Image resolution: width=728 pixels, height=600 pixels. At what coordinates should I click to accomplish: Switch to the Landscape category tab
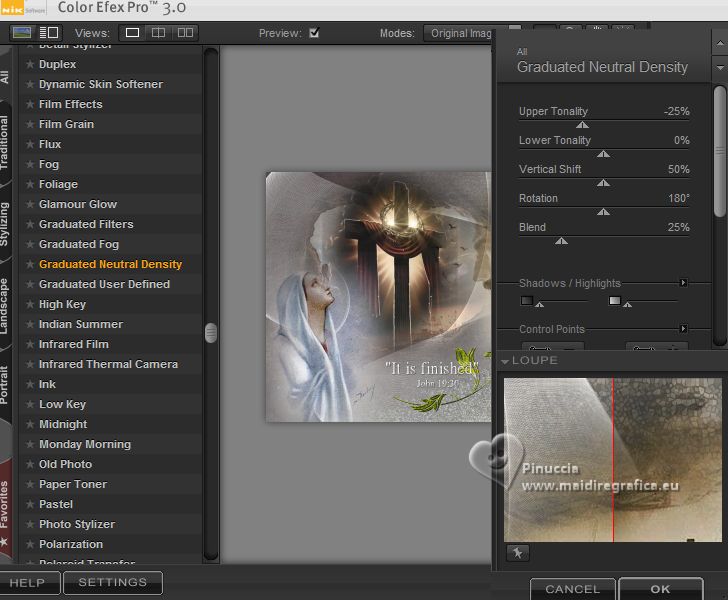coord(6,306)
